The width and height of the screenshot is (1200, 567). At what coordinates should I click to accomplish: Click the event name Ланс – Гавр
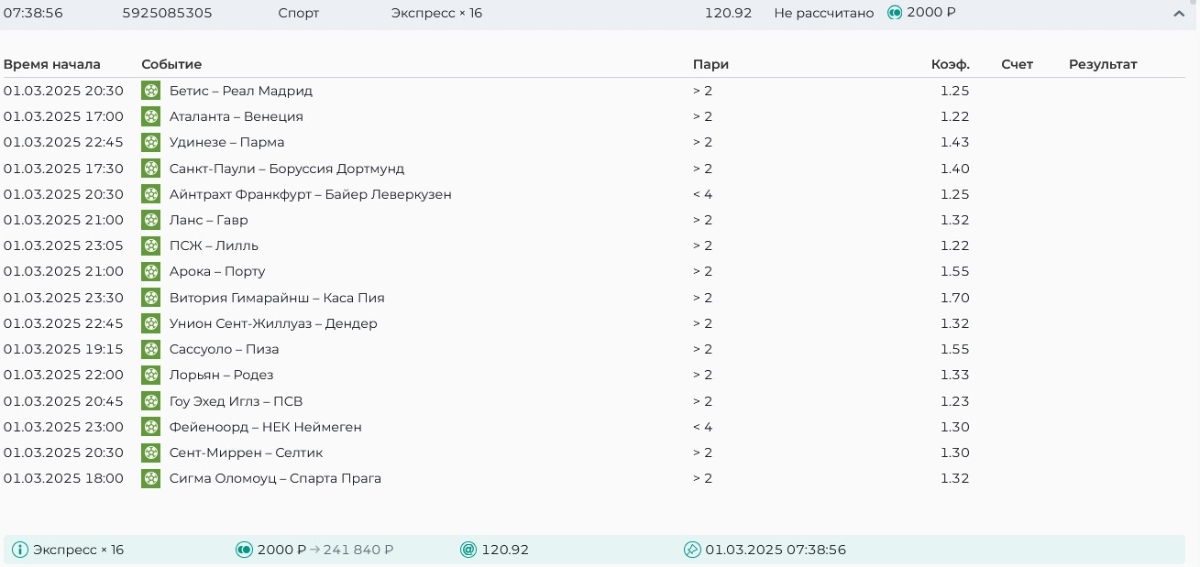click(209, 220)
